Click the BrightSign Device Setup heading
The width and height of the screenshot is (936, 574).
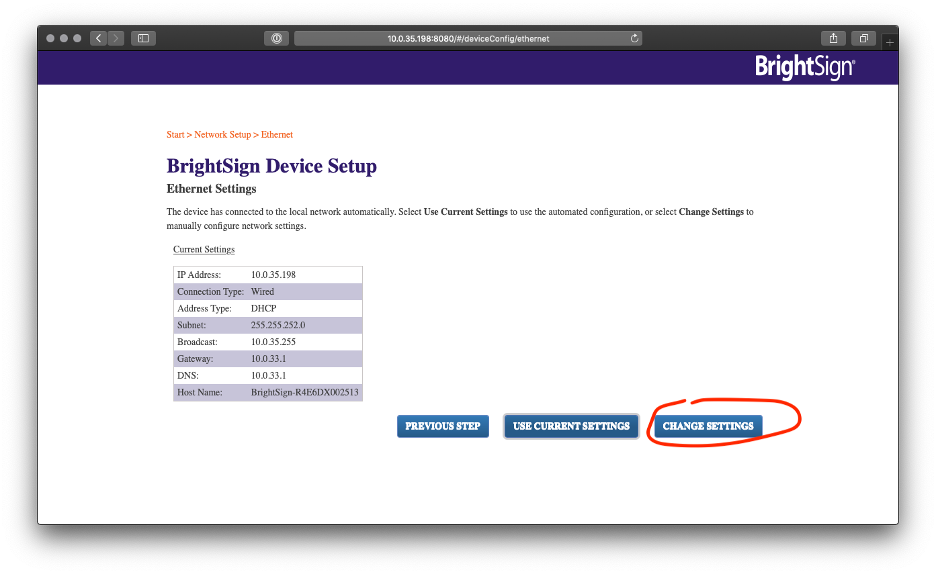[x=272, y=166]
